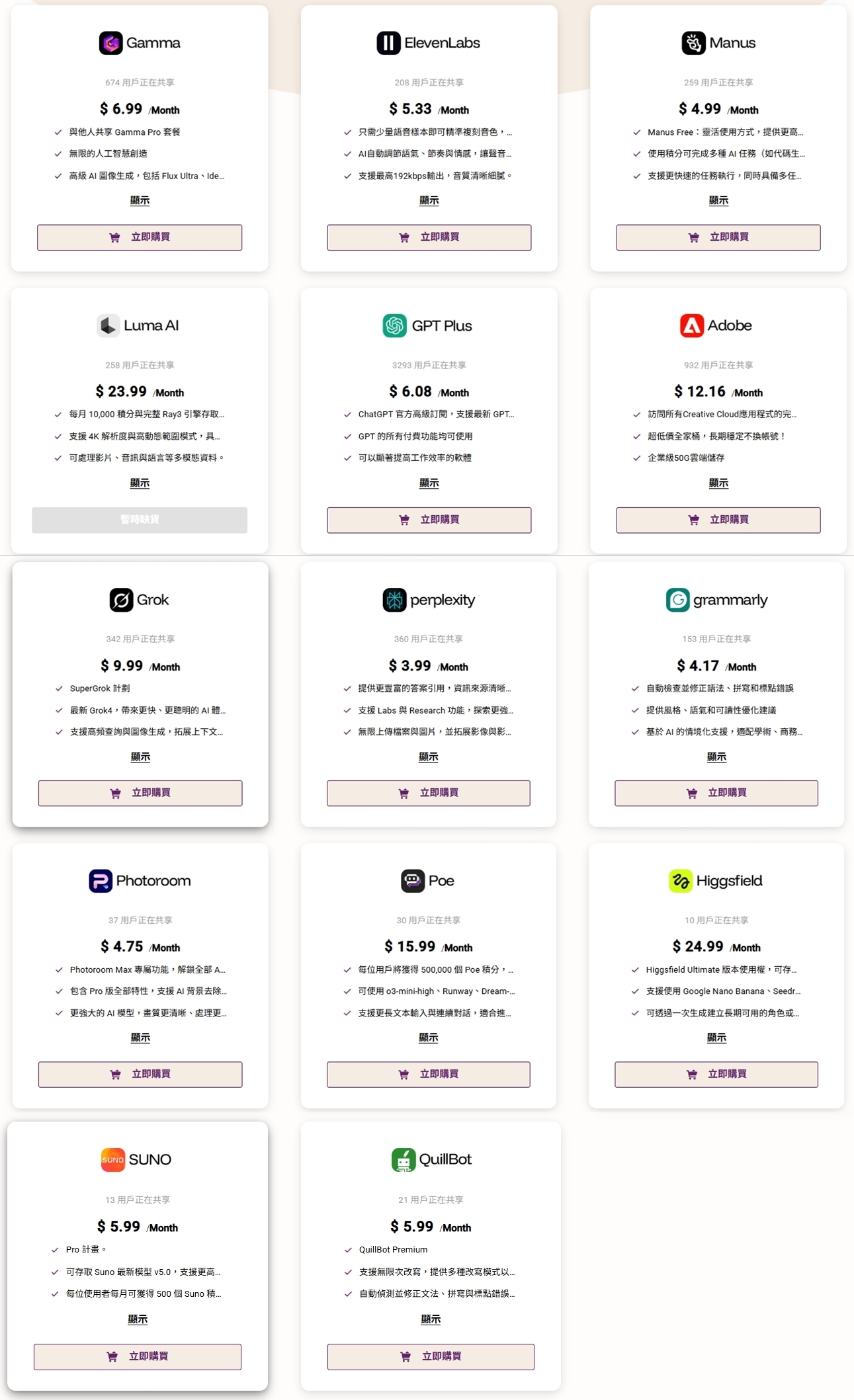Viewport: 854px width, 1400px height.
Task: Click the disabled 暫時缺貨 button for Luma AI
Action: [140, 520]
